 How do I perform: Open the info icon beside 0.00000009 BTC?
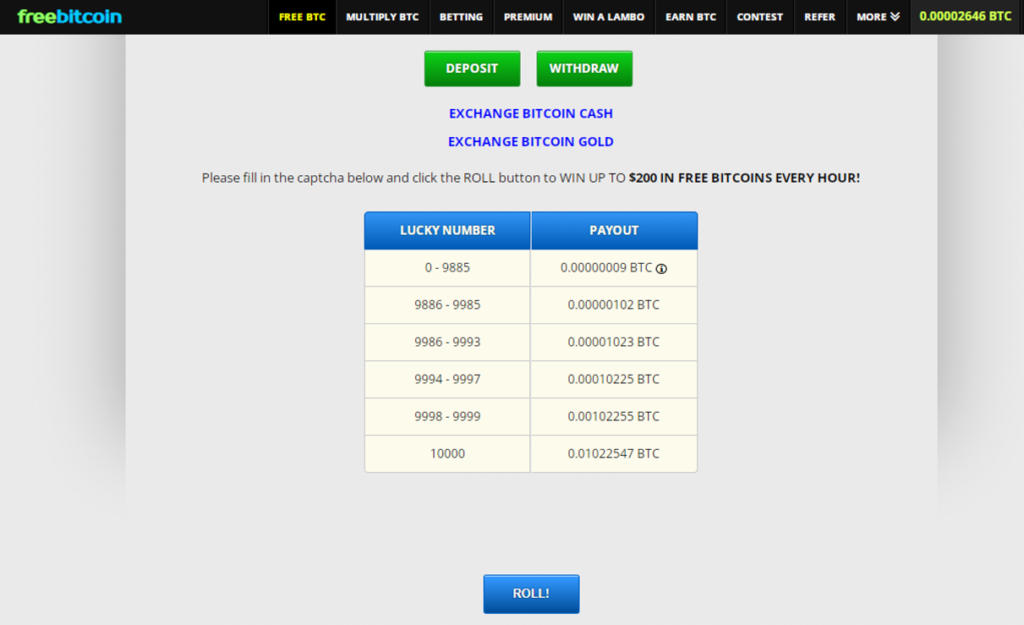pos(661,268)
